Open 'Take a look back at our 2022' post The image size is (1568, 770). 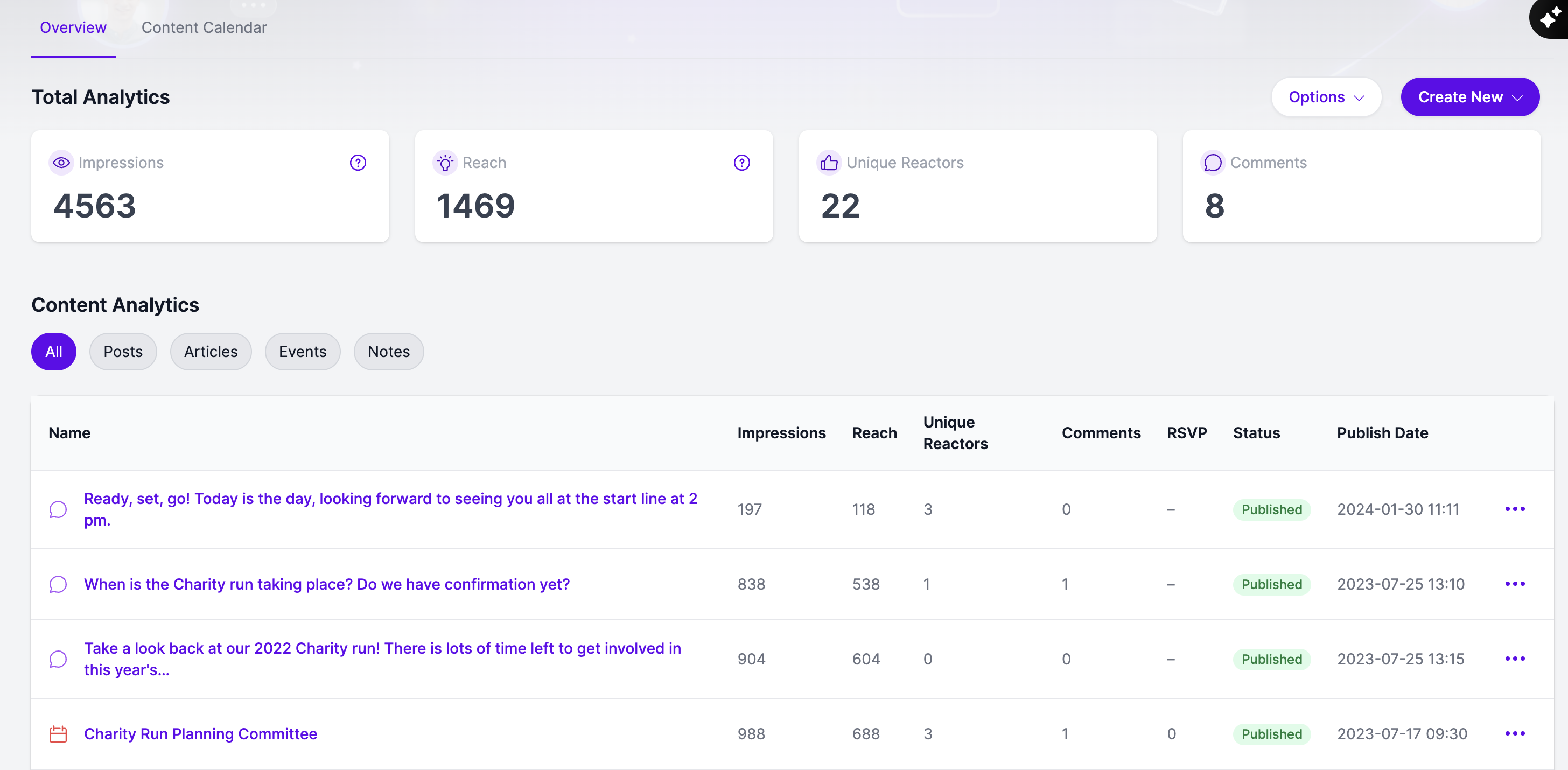(x=382, y=659)
